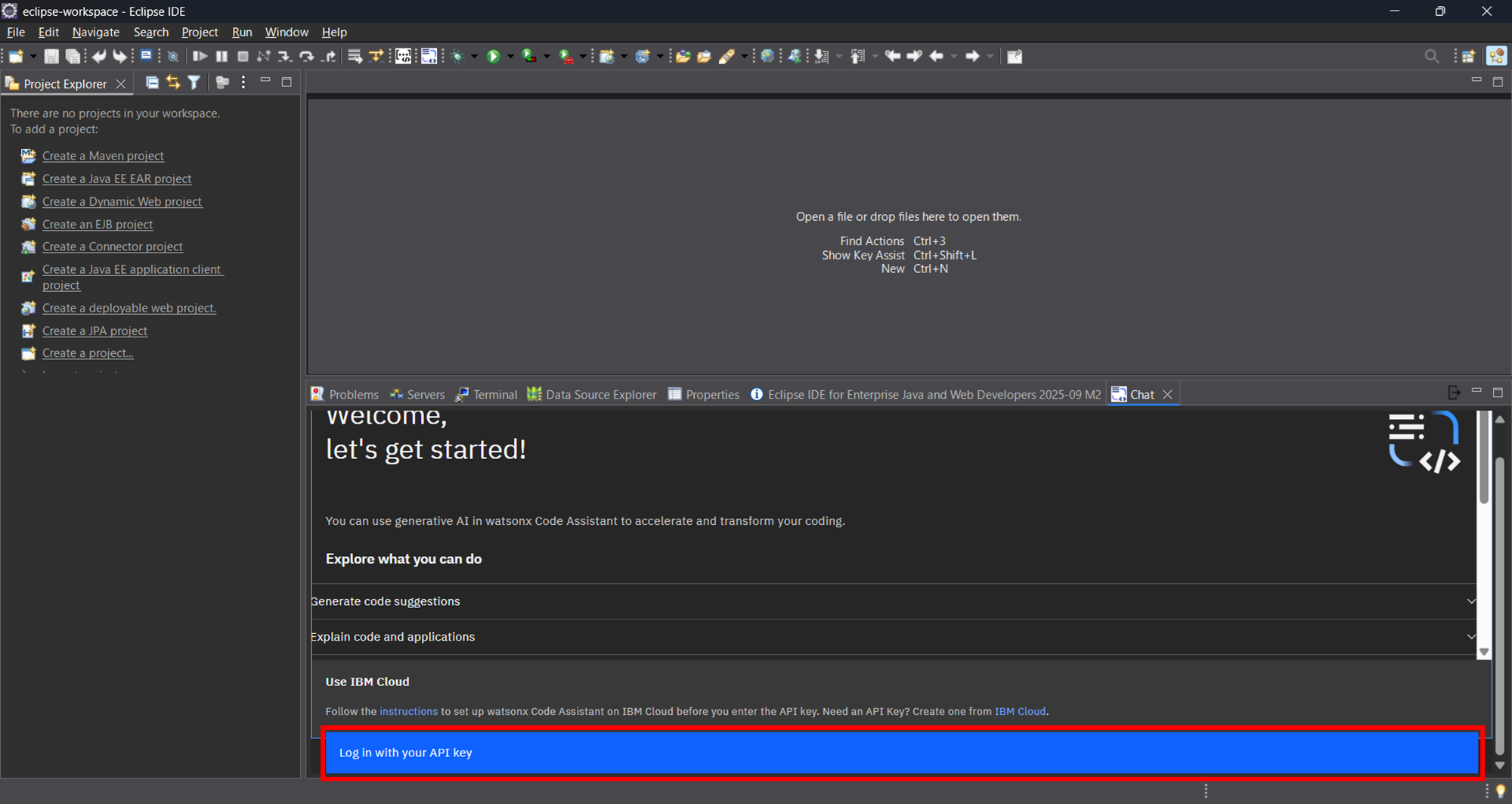Open the IBM Cloud link
Screen dimensions: 1512x804
[1020, 711]
